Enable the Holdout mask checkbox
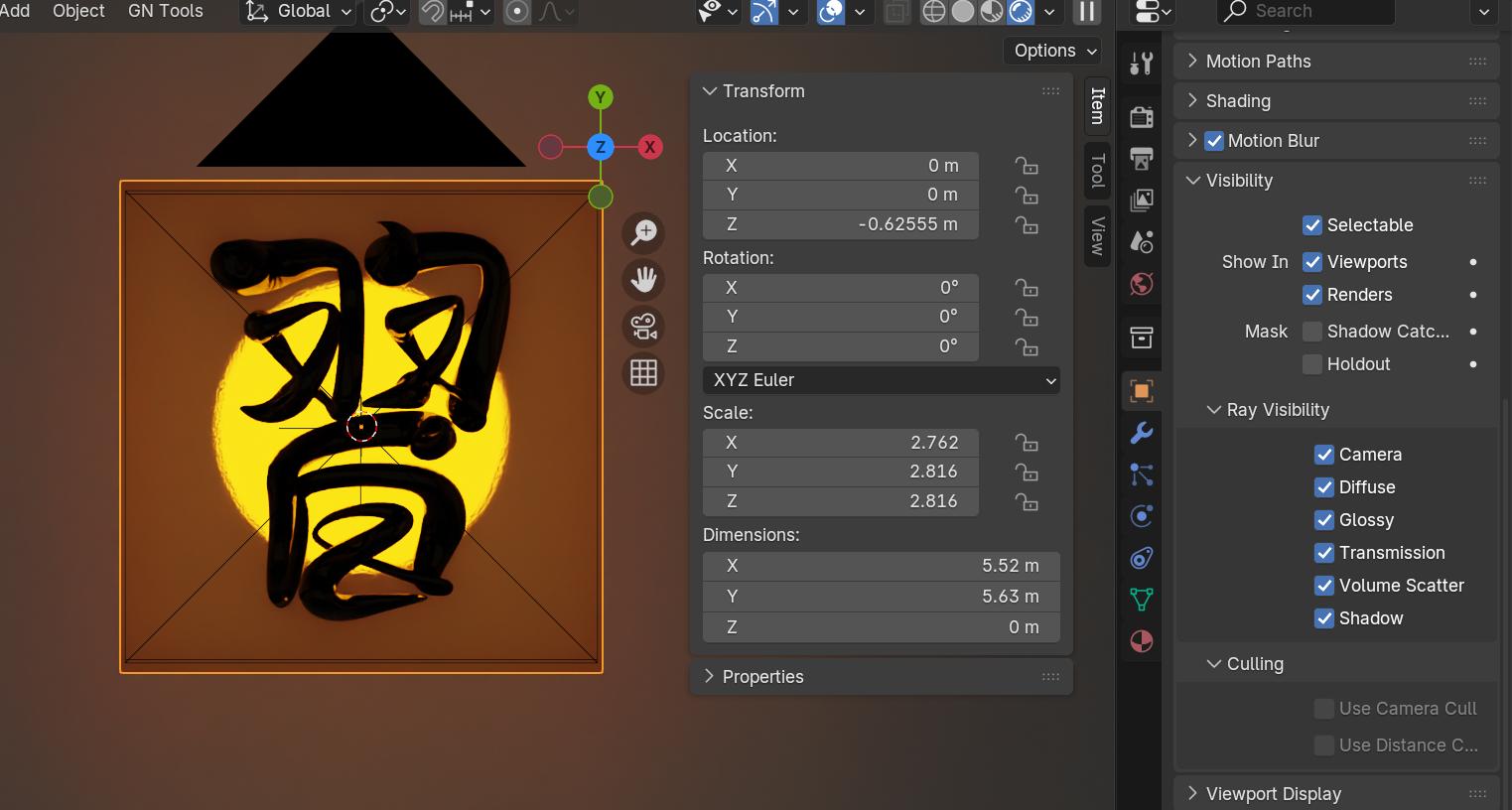1512x810 pixels. pos(1312,364)
